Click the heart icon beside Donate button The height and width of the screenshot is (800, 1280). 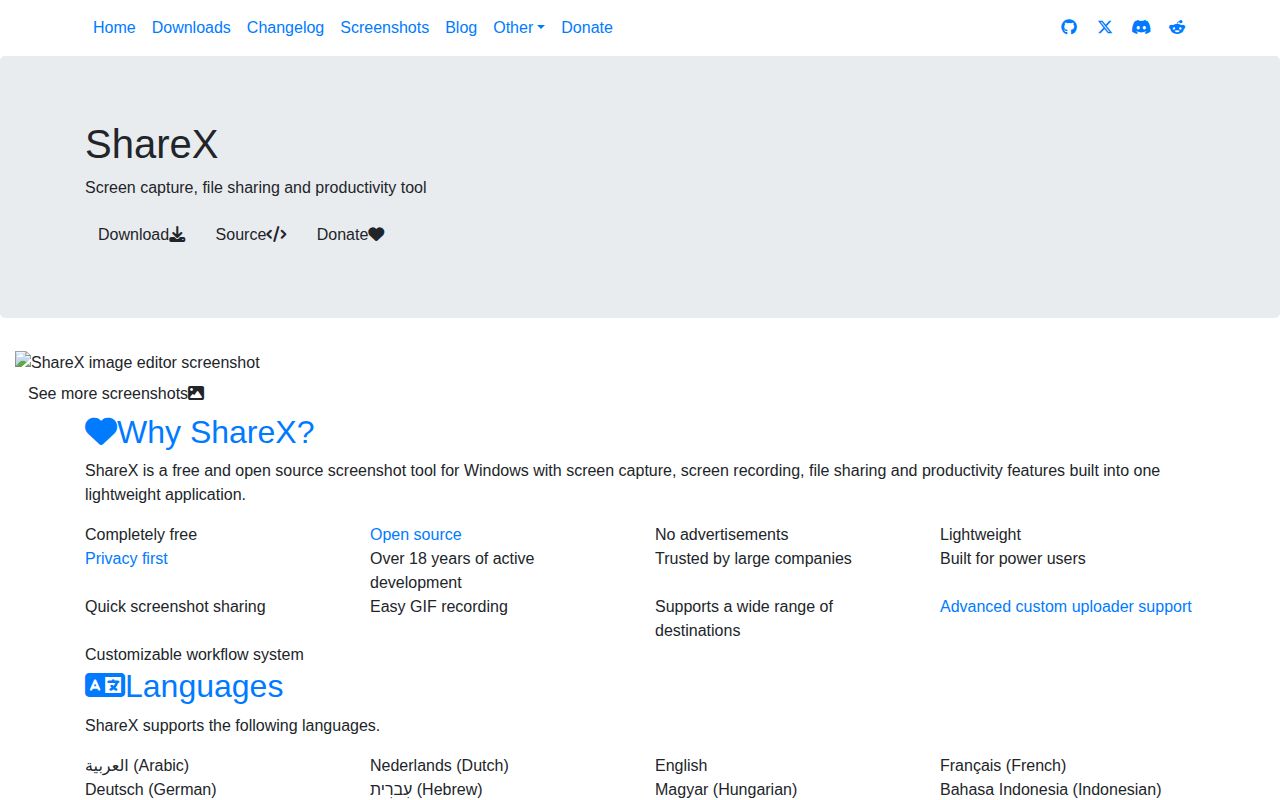coord(376,234)
